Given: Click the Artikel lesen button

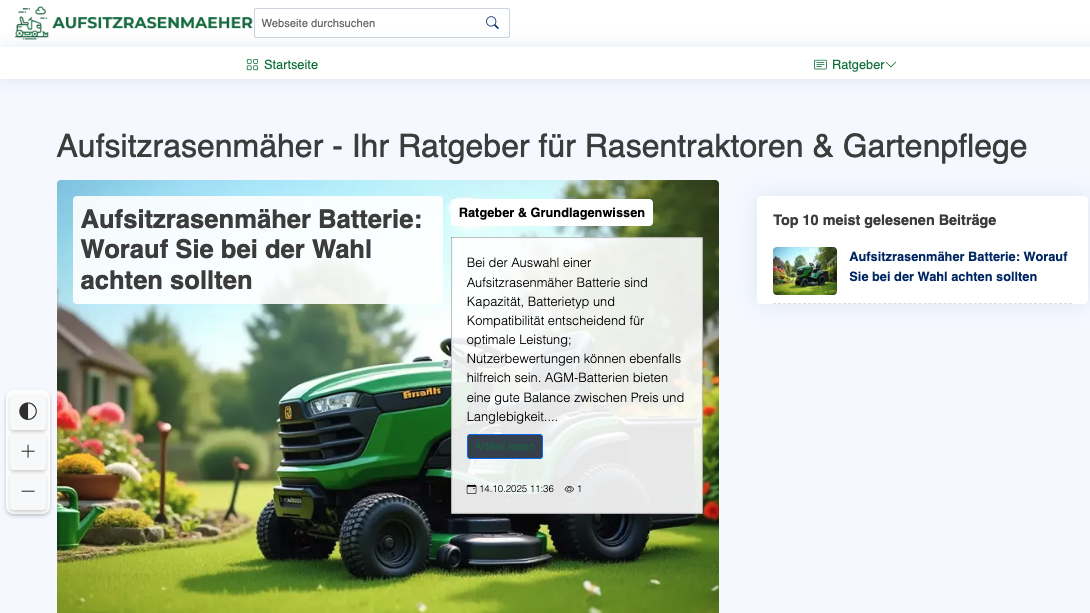Looking at the screenshot, I should [504, 446].
